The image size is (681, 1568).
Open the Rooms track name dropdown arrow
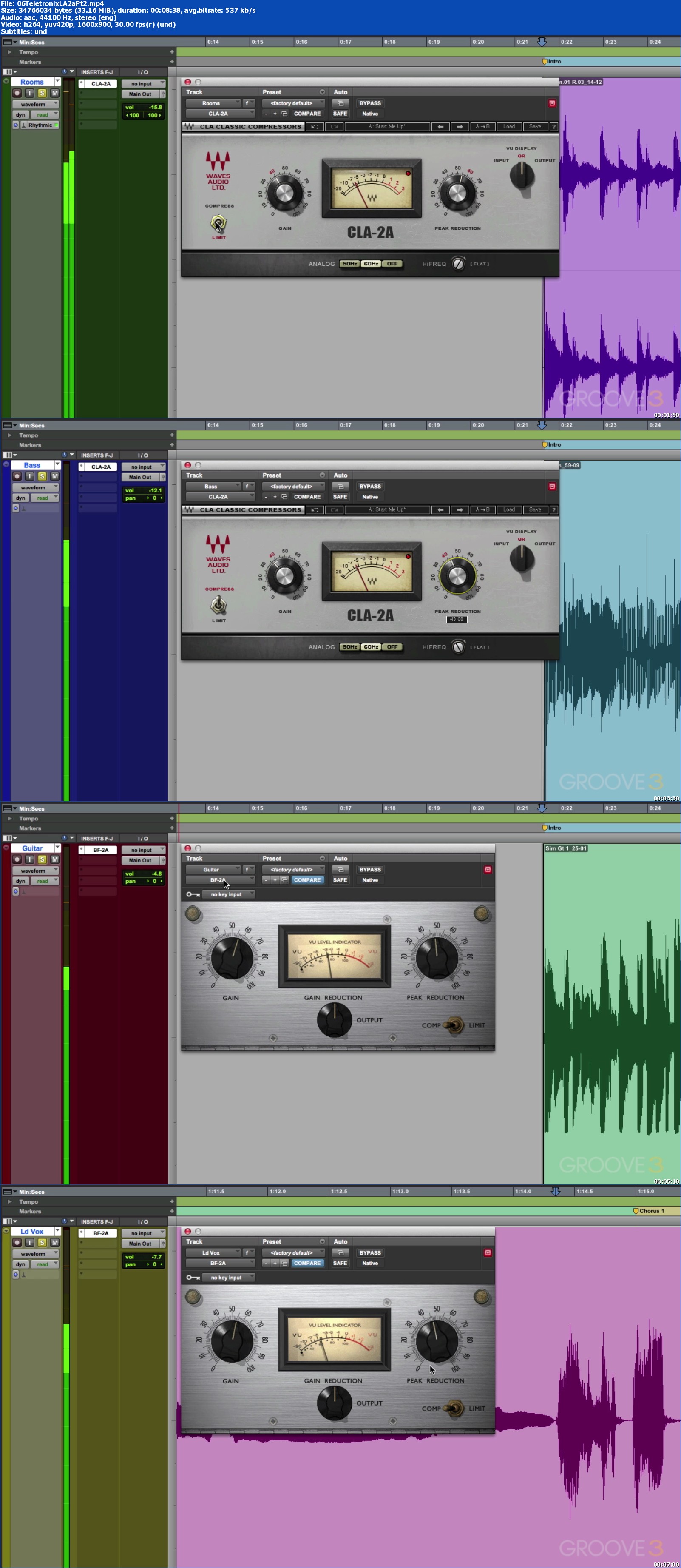pos(57,82)
